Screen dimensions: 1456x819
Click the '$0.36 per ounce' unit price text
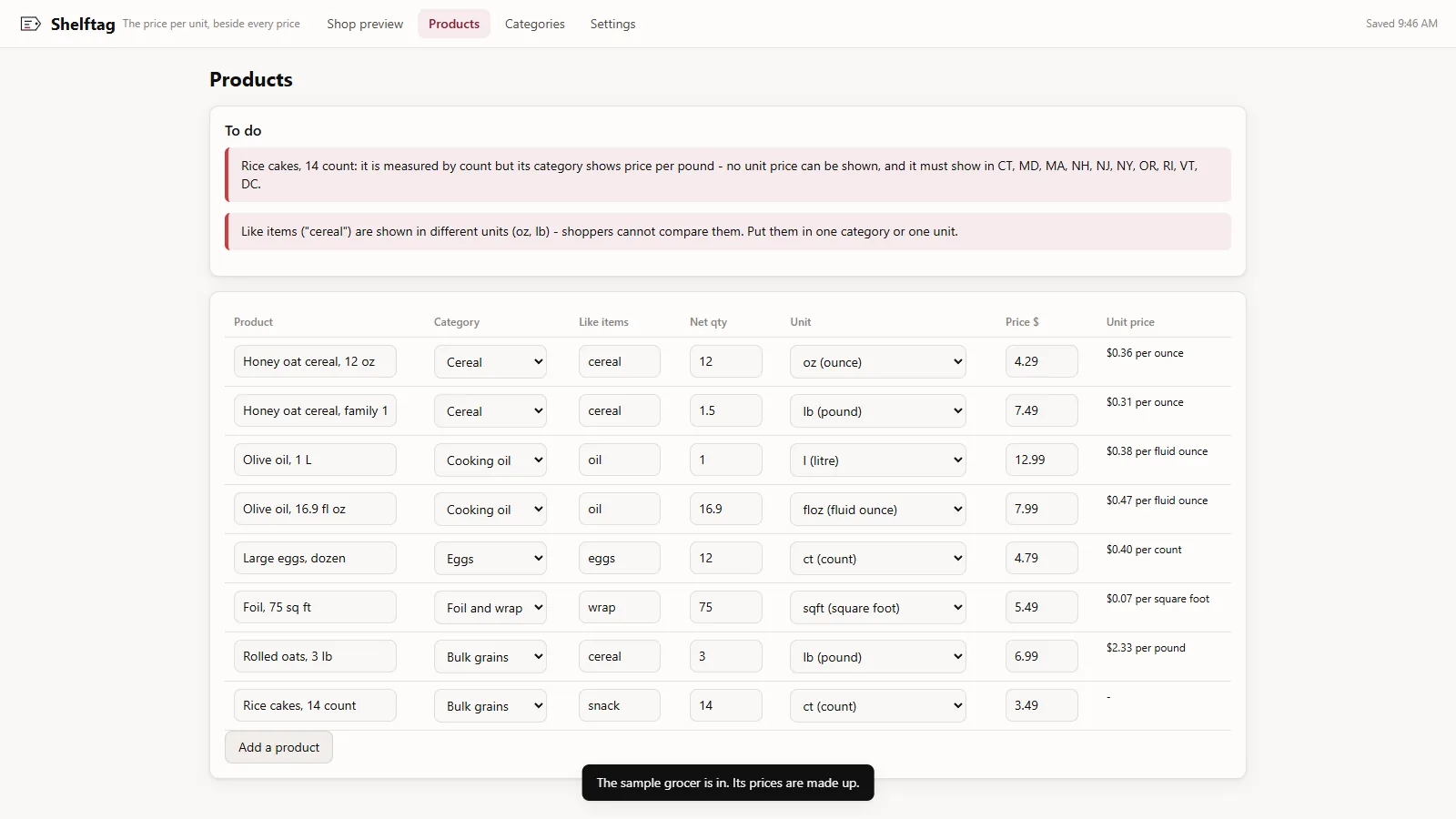[x=1145, y=353]
